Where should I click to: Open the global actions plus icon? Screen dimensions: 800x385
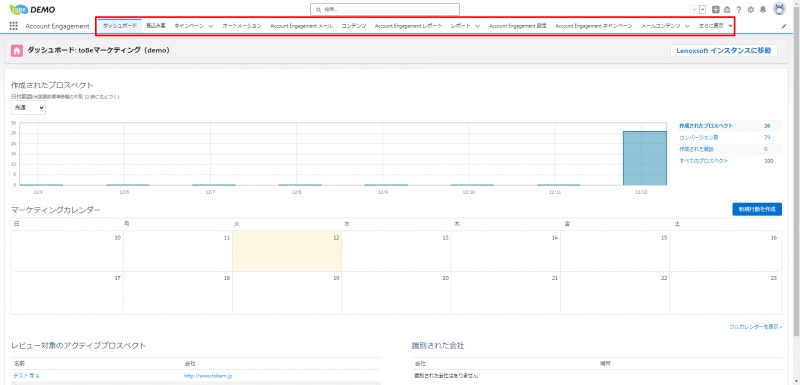coord(716,9)
